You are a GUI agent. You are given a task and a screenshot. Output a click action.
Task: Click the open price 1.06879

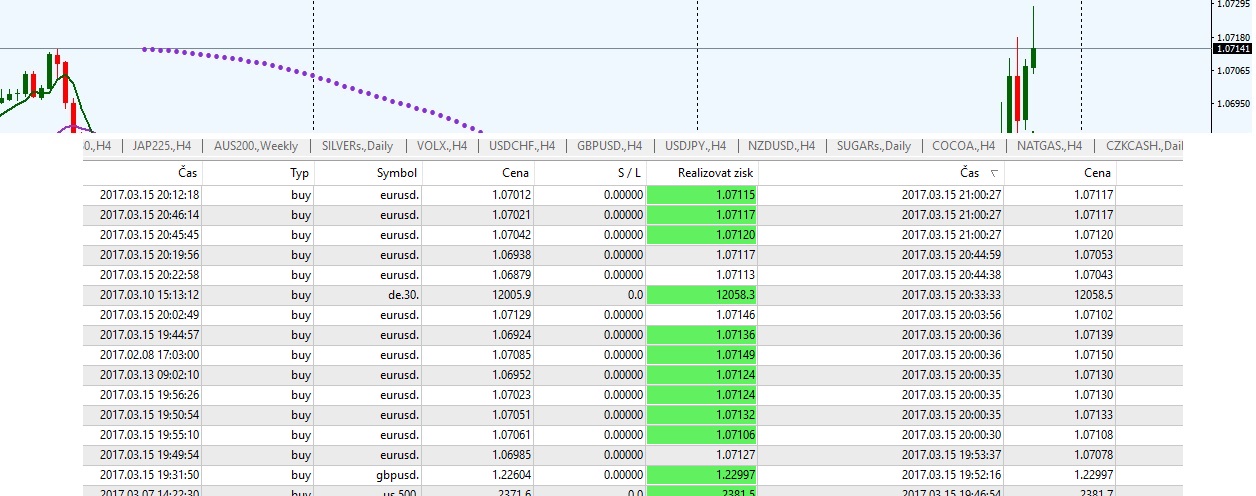pos(512,275)
